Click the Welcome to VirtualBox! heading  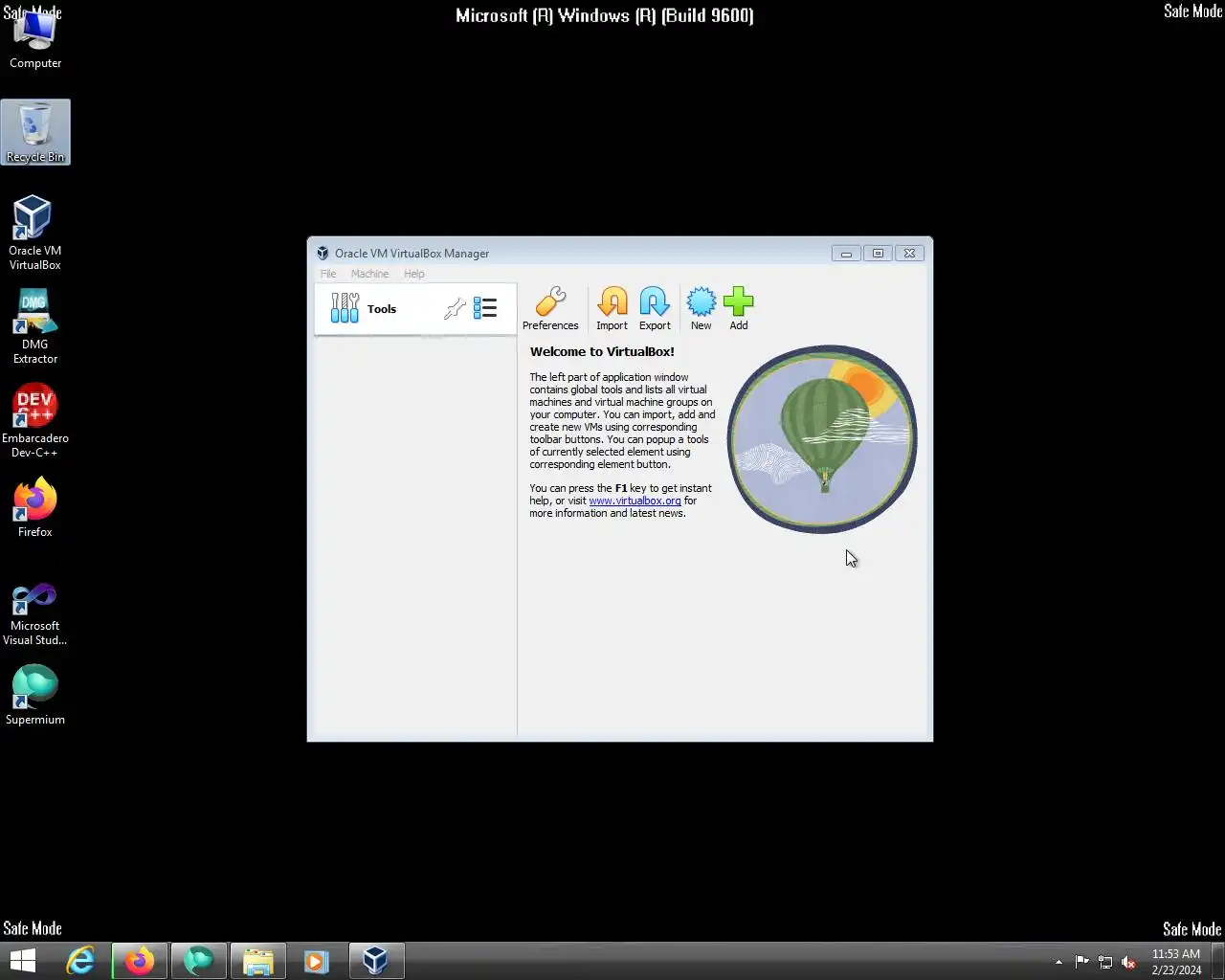click(x=602, y=351)
